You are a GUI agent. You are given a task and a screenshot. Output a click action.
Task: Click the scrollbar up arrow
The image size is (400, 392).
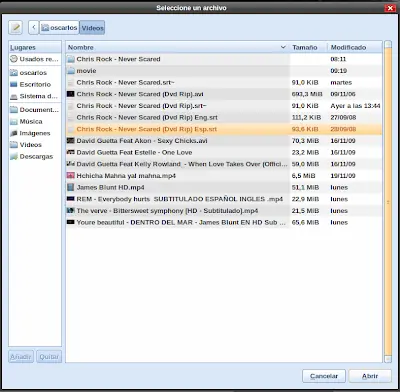coord(388,44)
